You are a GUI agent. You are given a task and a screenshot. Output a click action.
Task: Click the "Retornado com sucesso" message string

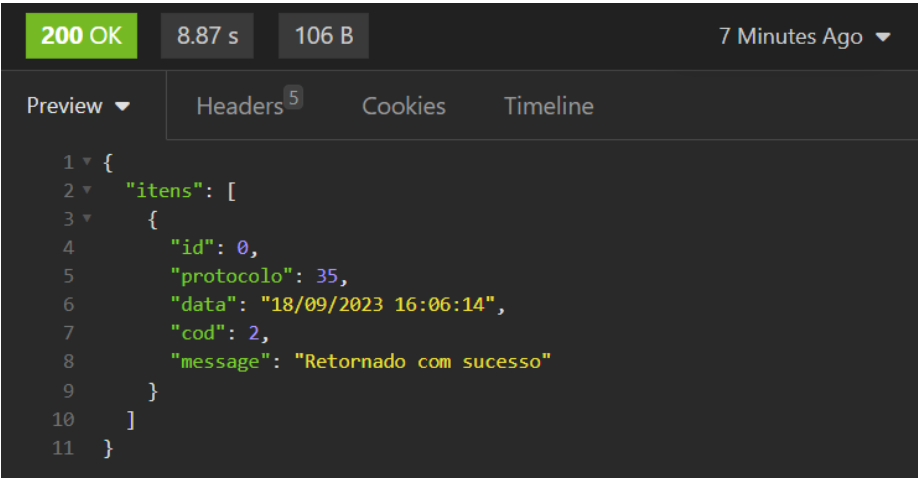point(423,361)
